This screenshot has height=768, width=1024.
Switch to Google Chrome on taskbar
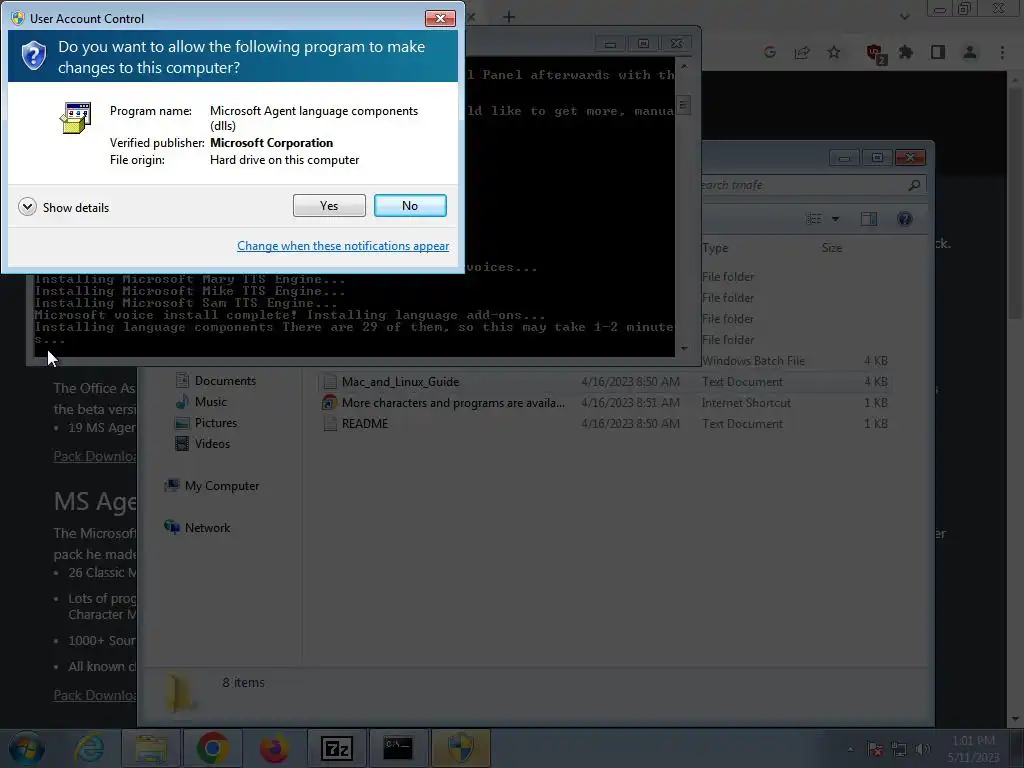[x=212, y=748]
